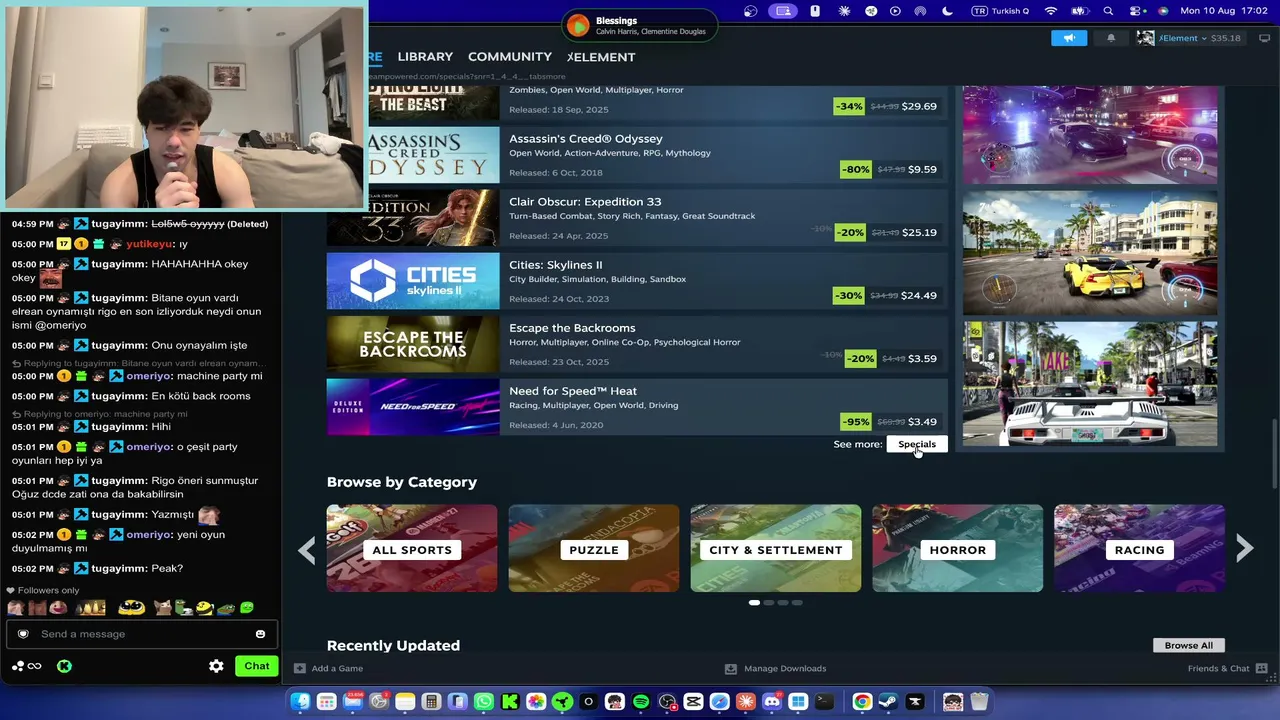Viewport: 1280px width, 720px height.
Task: Click the Wi-Fi menu bar icon
Action: pyautogui.click(x=1051, y=11)
